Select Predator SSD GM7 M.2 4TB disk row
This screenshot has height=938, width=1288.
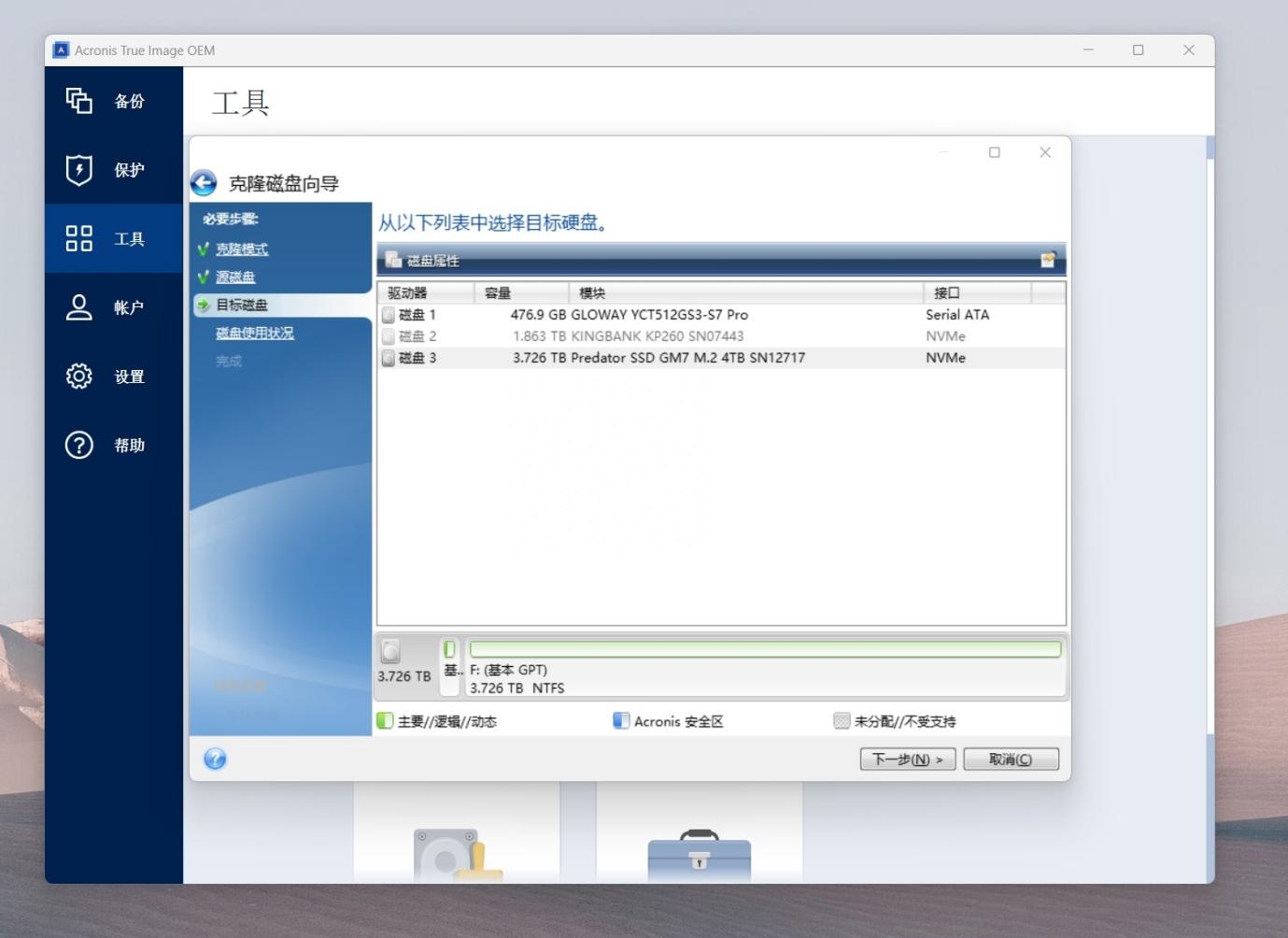click(721, 358)
